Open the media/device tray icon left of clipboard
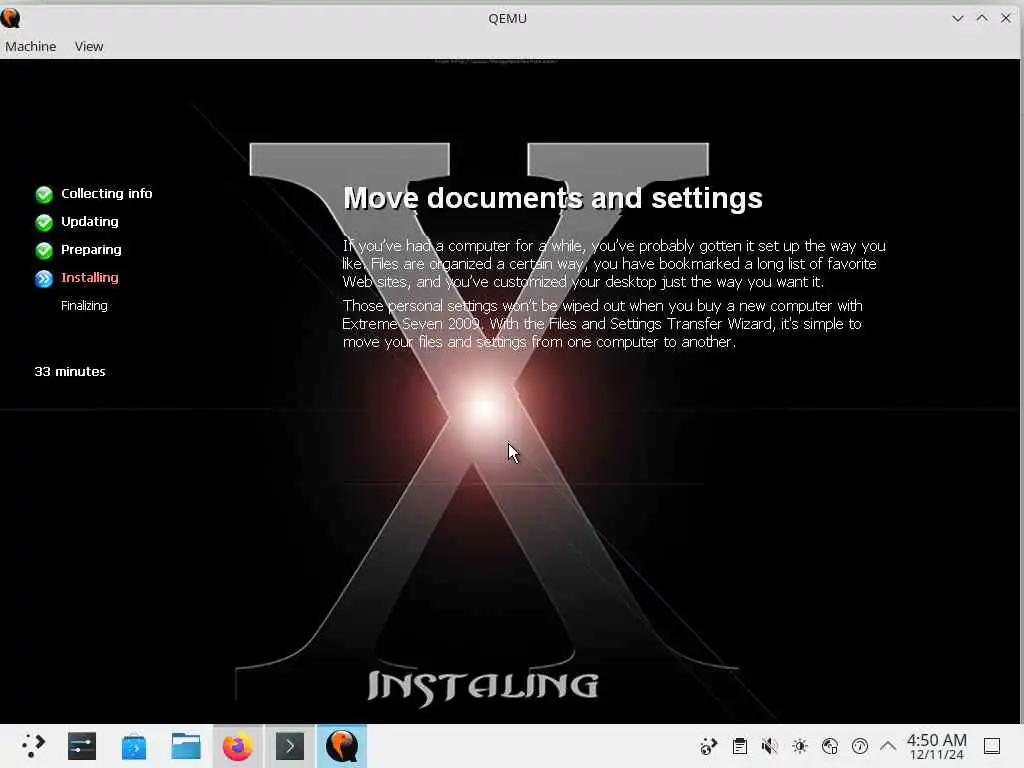This screenshot has height=768, width=1024. 709,746
